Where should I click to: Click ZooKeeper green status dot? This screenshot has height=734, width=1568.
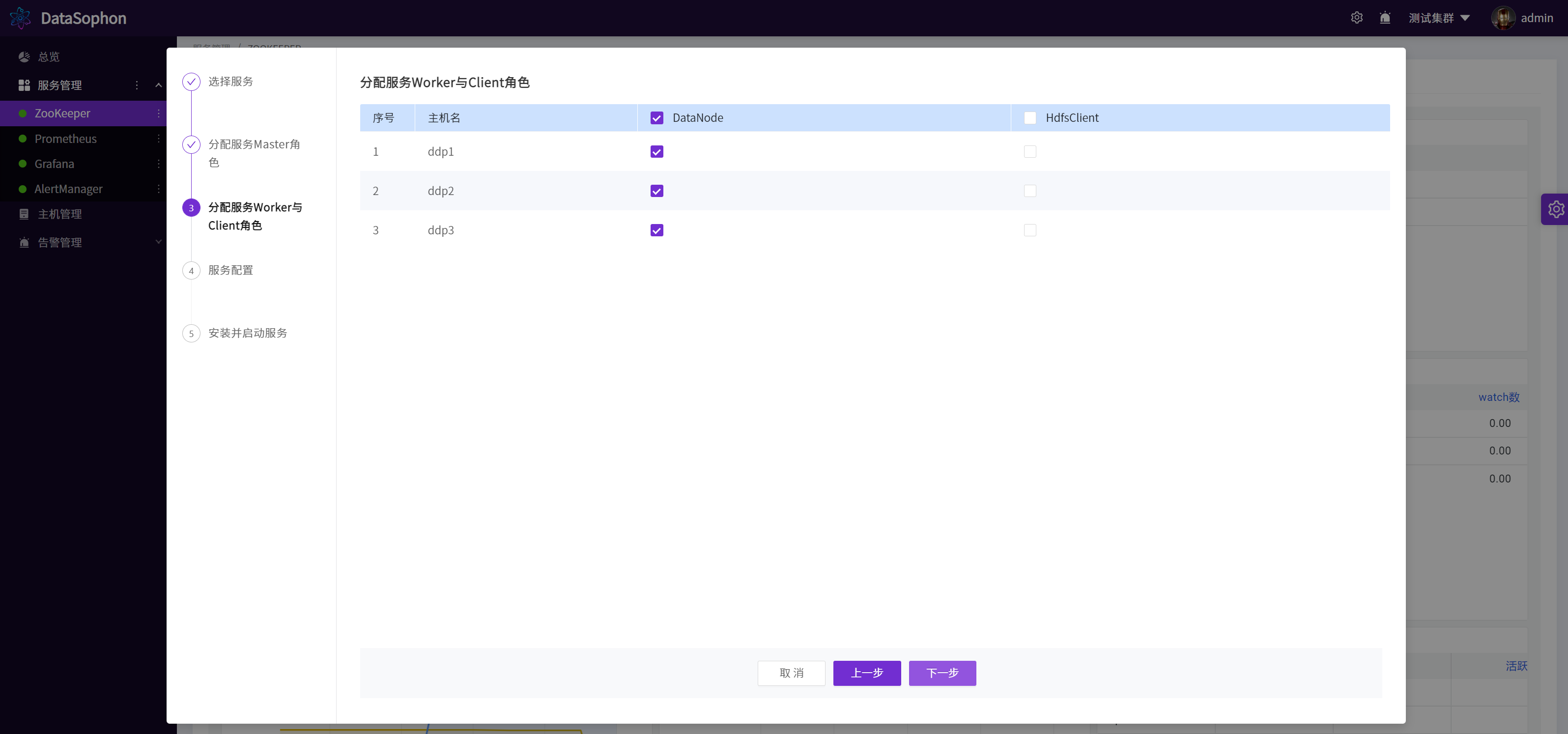(23, 113)
